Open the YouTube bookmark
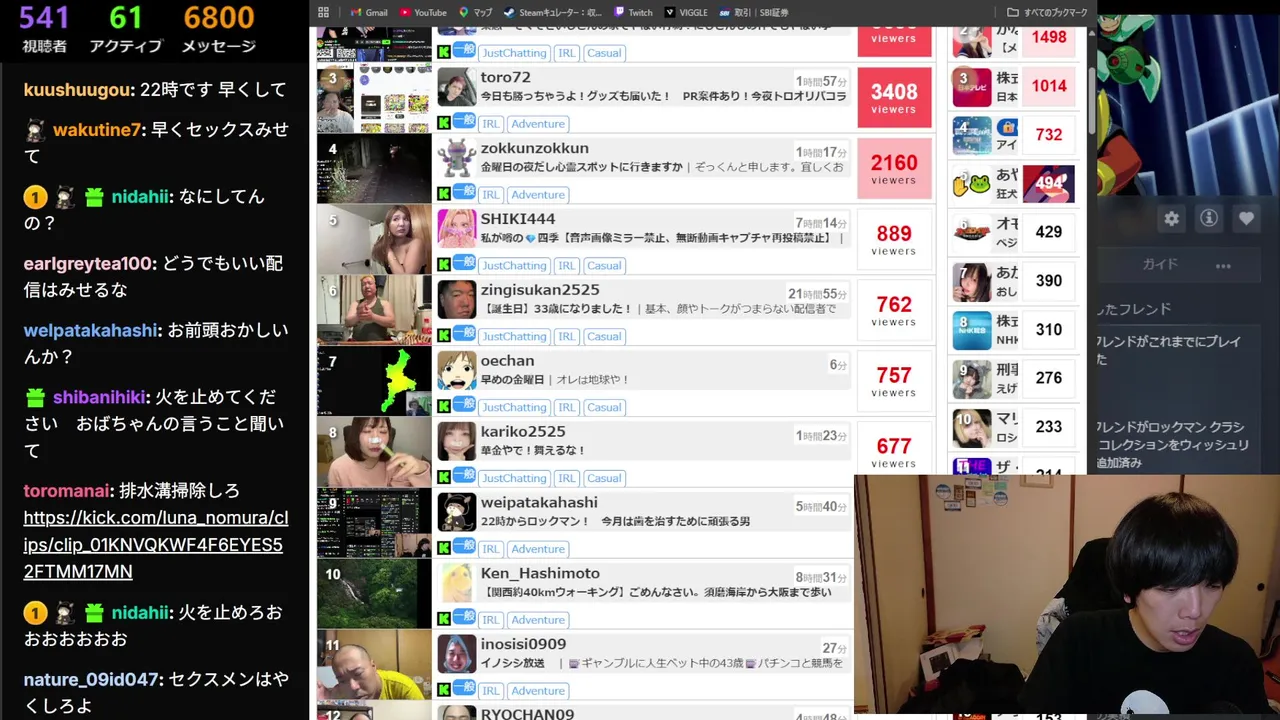Viewport: 1280px width, 720px height. coord(423,12)
